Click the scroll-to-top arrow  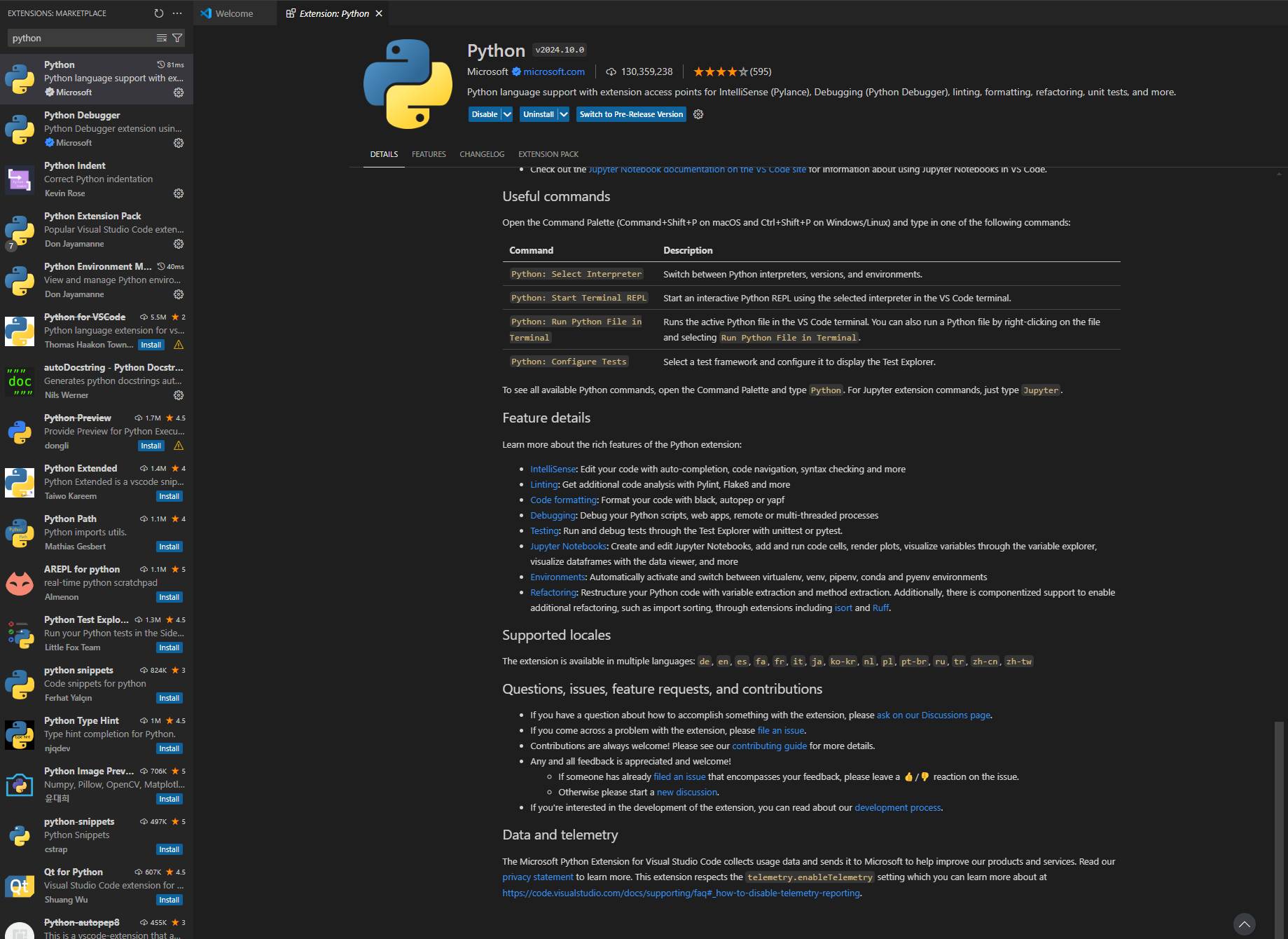(1245, 924)
